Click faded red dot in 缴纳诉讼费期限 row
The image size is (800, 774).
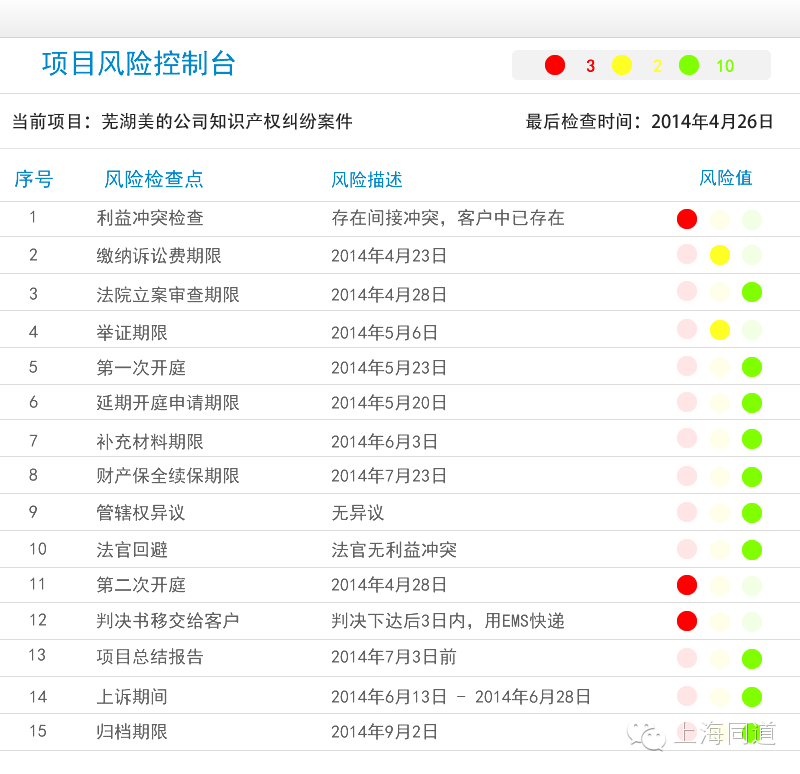[687, 254]
